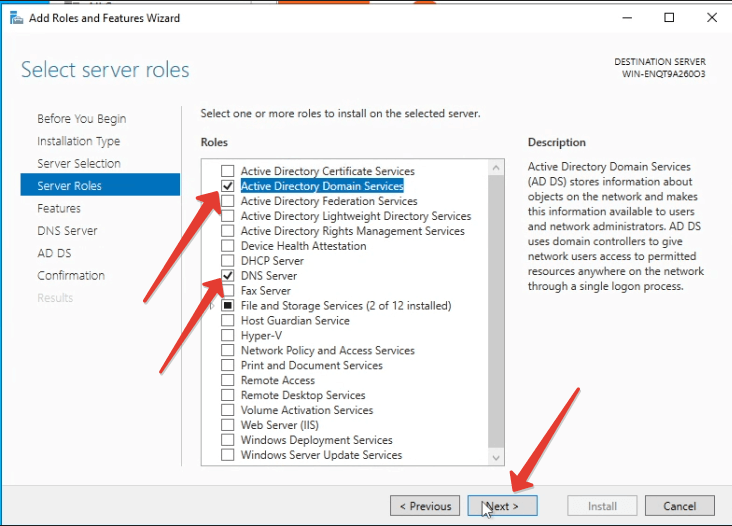
Task: Click the roles list scroll up arrow
Action: (496, 167)
